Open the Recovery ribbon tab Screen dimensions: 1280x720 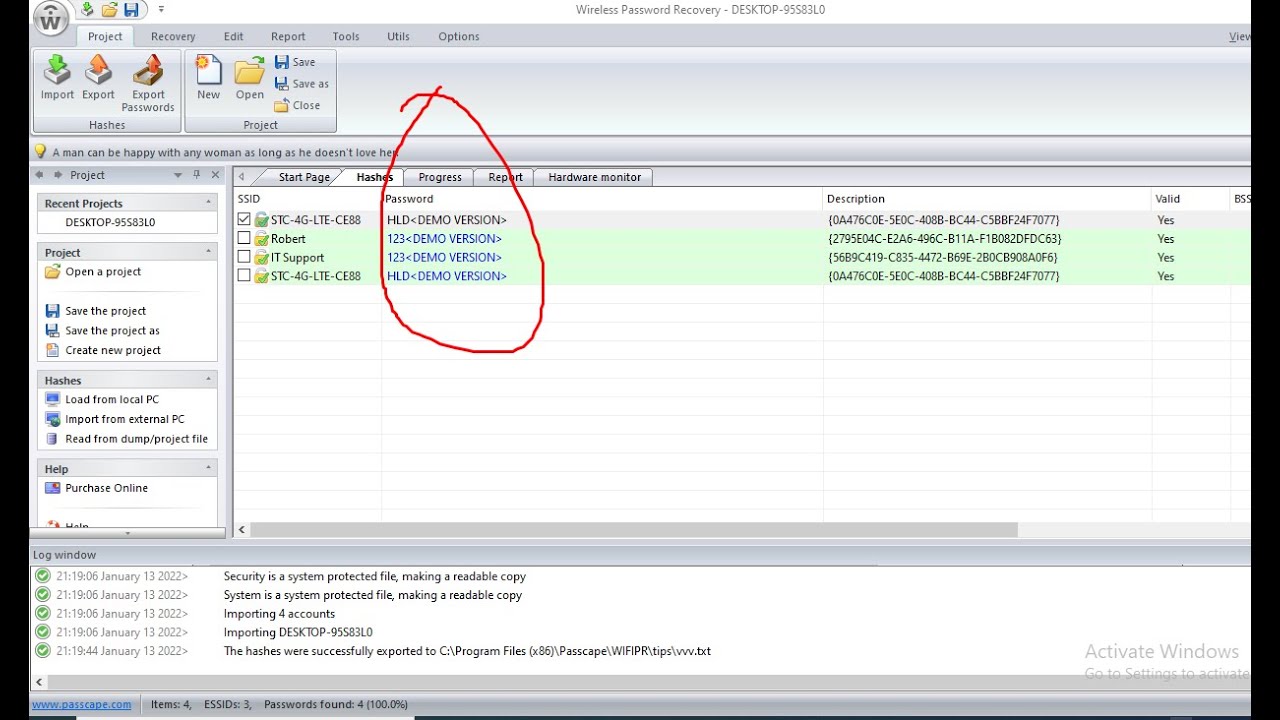click(x=173, y=36)
